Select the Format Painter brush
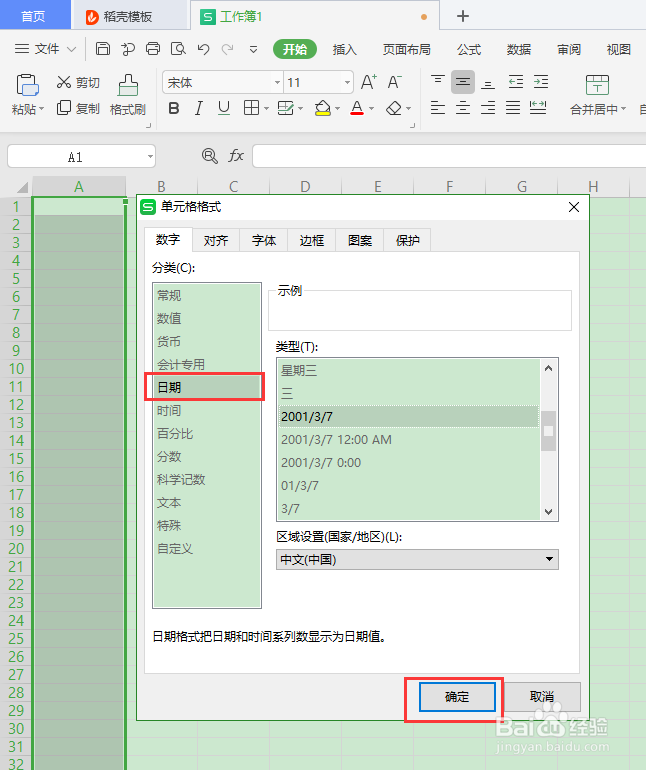646x770 pixels. click(128, 85)
